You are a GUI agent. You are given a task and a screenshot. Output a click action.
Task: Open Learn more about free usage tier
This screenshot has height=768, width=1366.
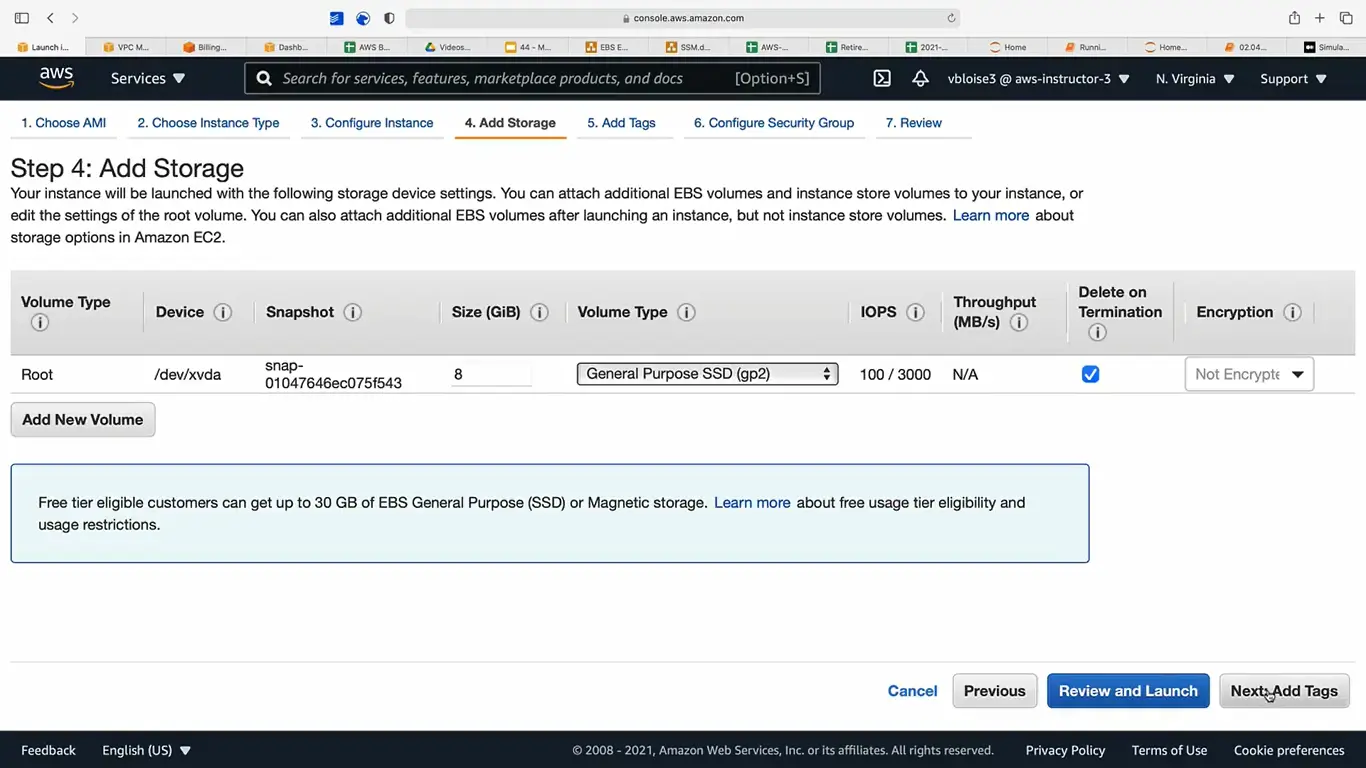(x=752, y=503)
